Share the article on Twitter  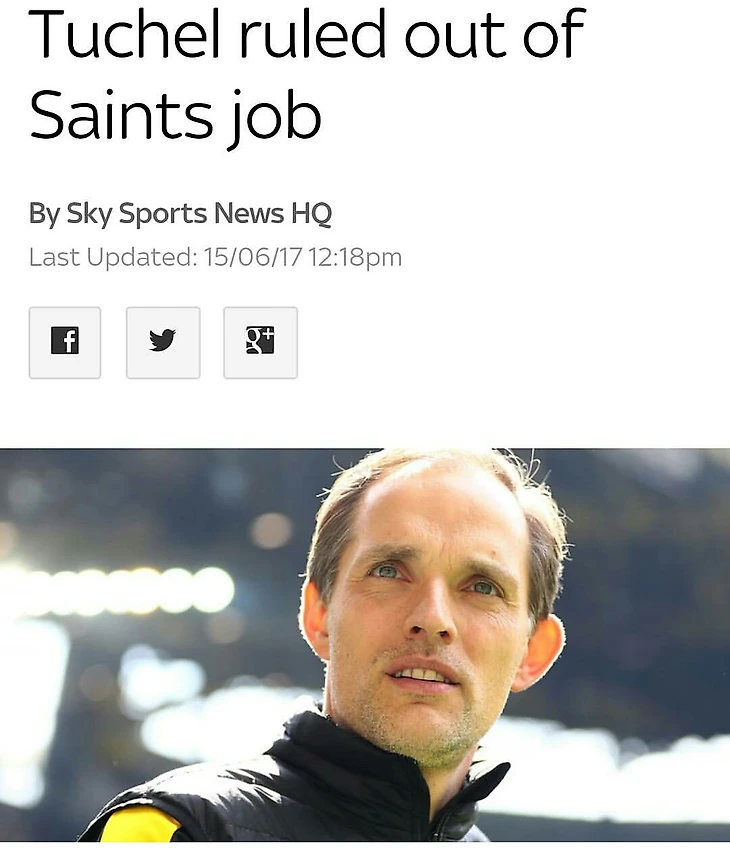tap(163, 343)
